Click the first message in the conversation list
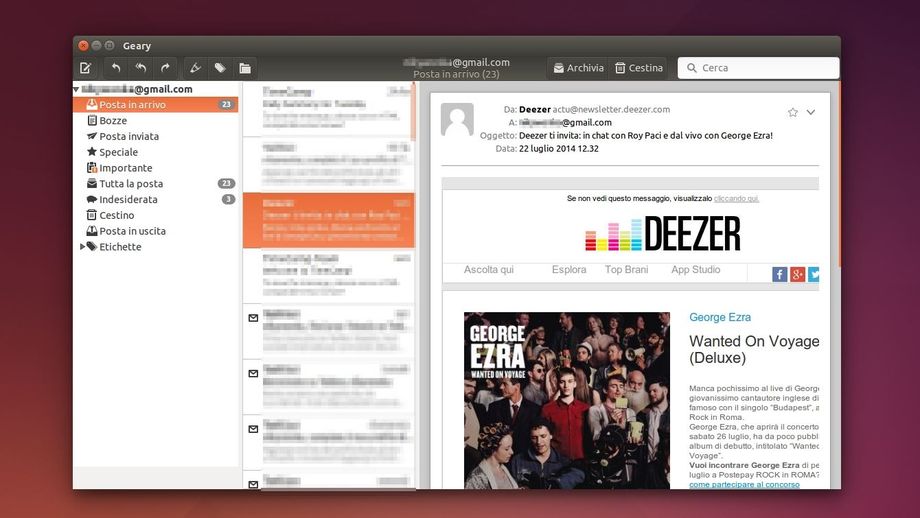This screenshot has height=518, width=920. pyautogui.click(x=329, y=109)
